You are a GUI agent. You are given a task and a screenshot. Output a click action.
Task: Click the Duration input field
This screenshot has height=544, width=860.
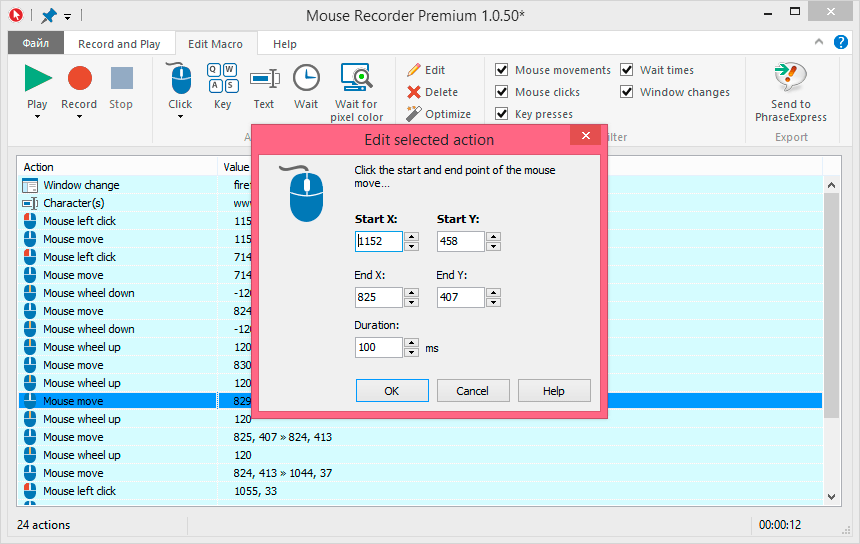[x=379, y=347]
